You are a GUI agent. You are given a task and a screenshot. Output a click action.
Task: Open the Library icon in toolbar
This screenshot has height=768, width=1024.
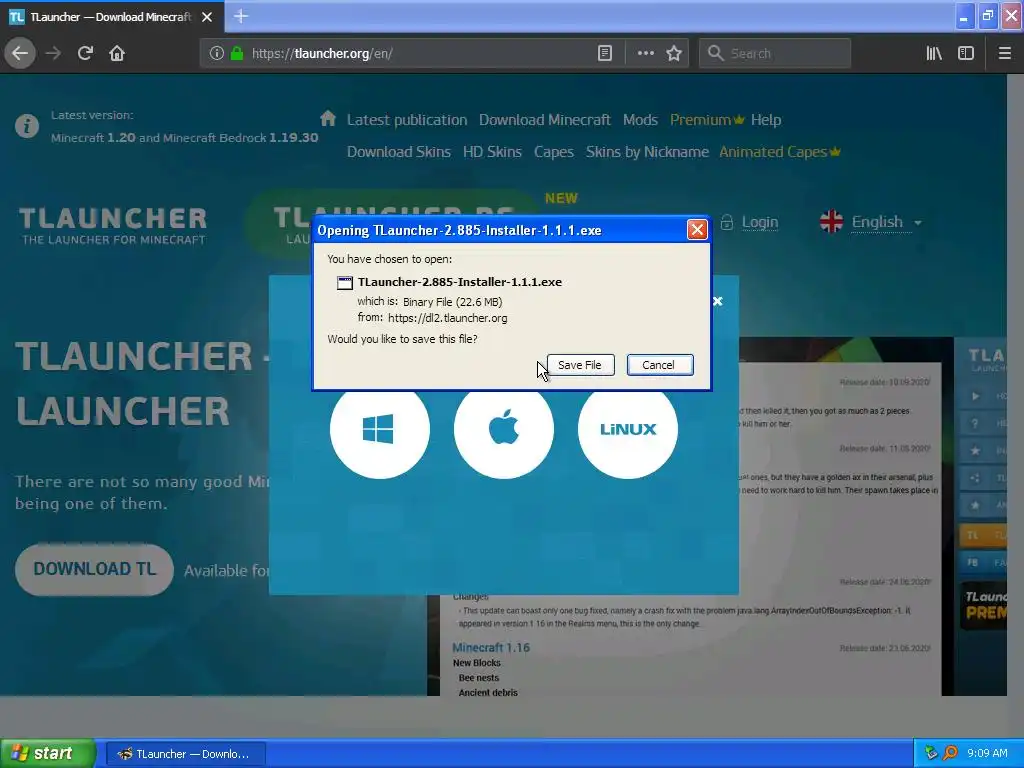[934, 54]
